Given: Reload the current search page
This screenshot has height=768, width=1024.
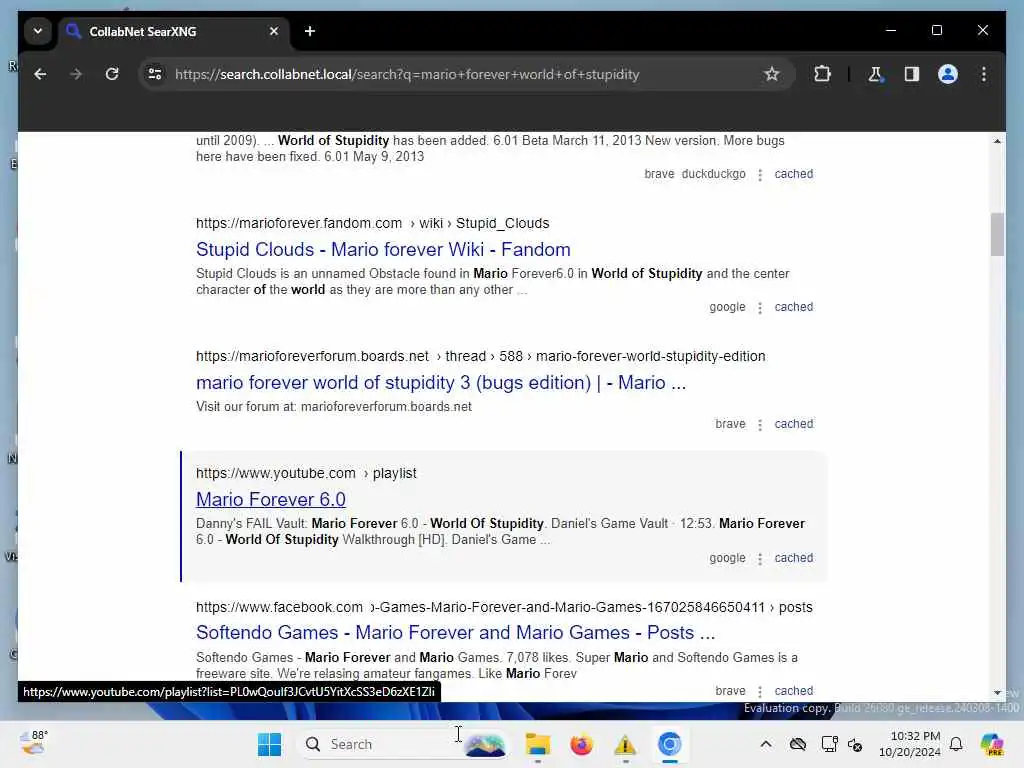Looking at the screenshot, I should (x=112, y=74).
